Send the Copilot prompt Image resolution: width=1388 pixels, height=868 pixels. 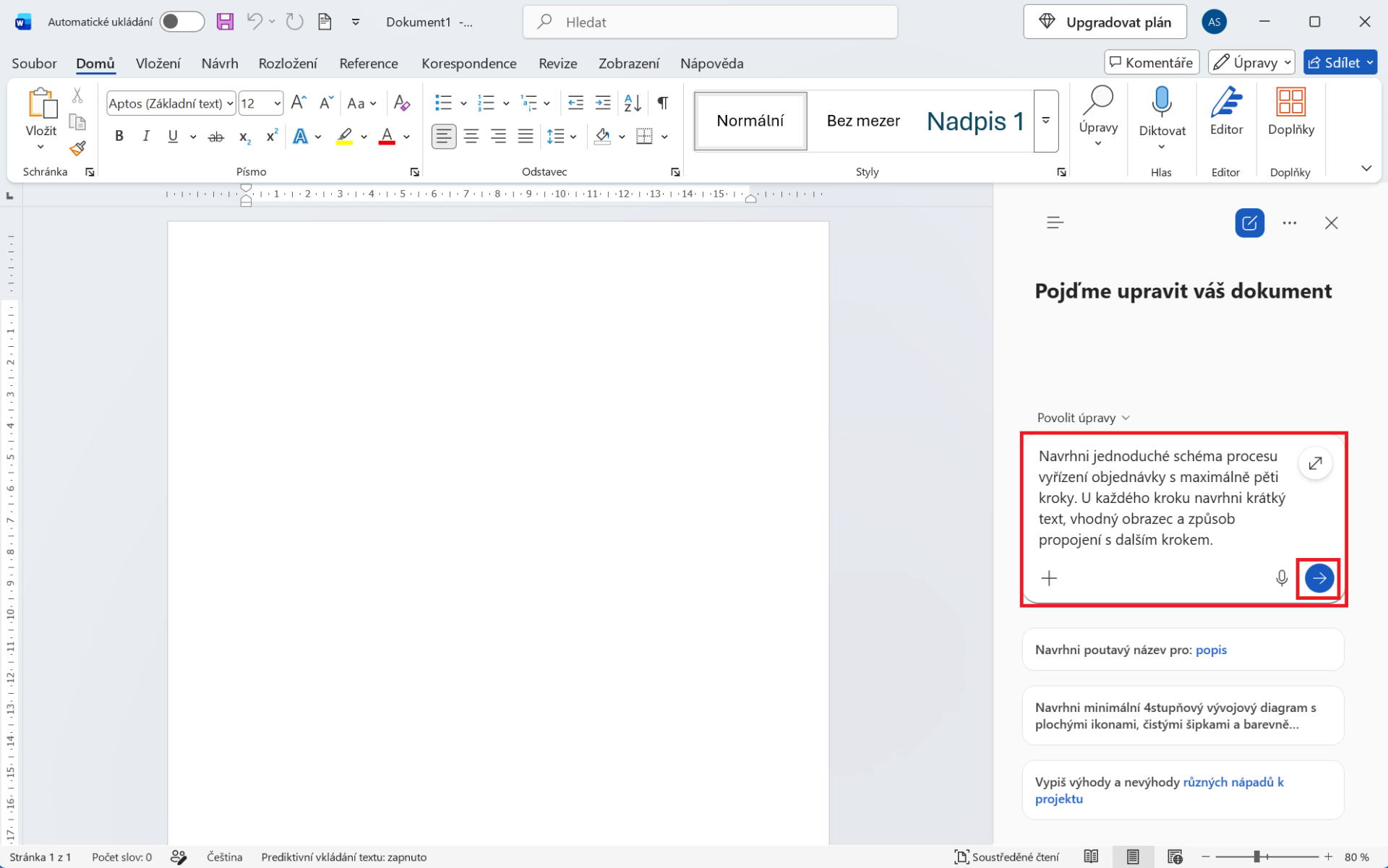[1319, 577]
